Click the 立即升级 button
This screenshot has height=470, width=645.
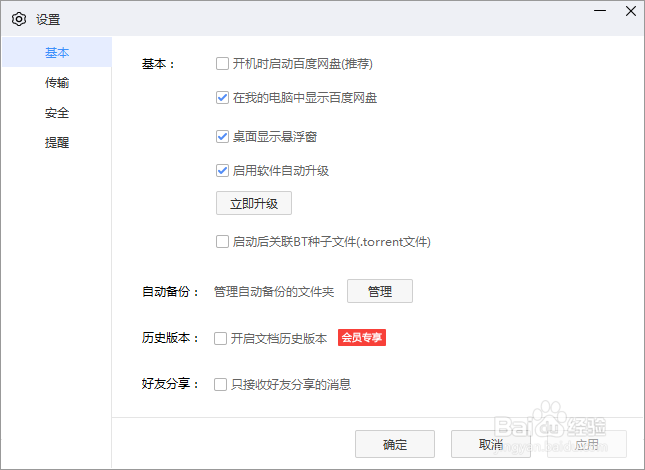(254, 203)
